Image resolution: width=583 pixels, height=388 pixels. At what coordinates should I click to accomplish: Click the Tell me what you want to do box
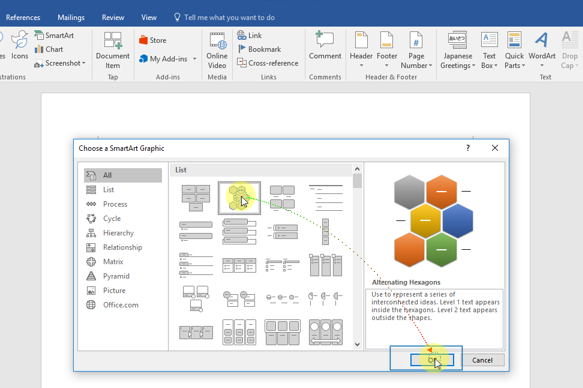point(225,17)
